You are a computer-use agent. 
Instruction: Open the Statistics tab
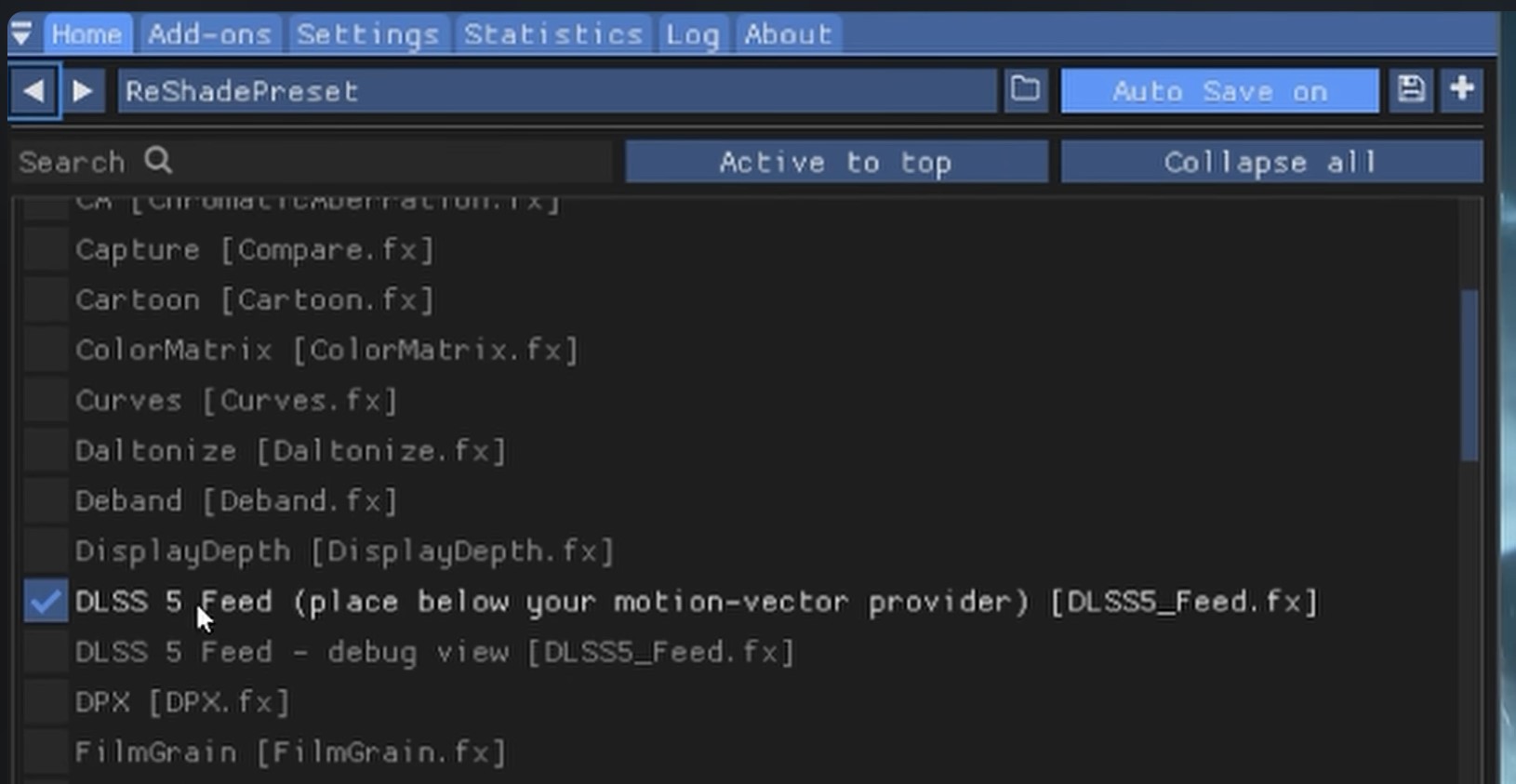pos(553,34)
